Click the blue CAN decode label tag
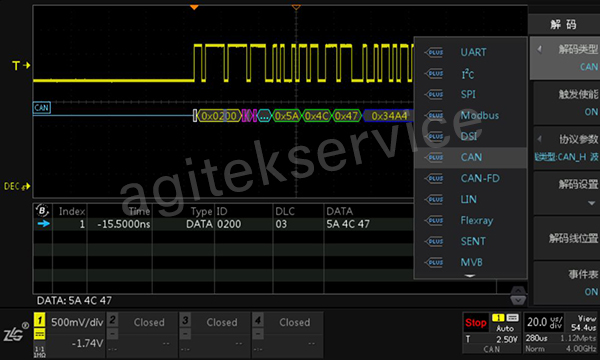The height and width of the screenshot is (360, 600). point(42,108)
